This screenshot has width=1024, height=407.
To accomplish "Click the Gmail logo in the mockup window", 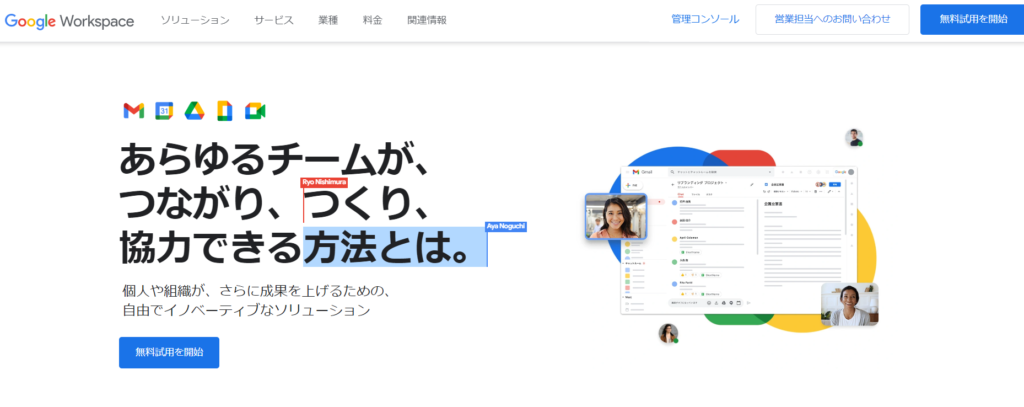I will 643,172.
